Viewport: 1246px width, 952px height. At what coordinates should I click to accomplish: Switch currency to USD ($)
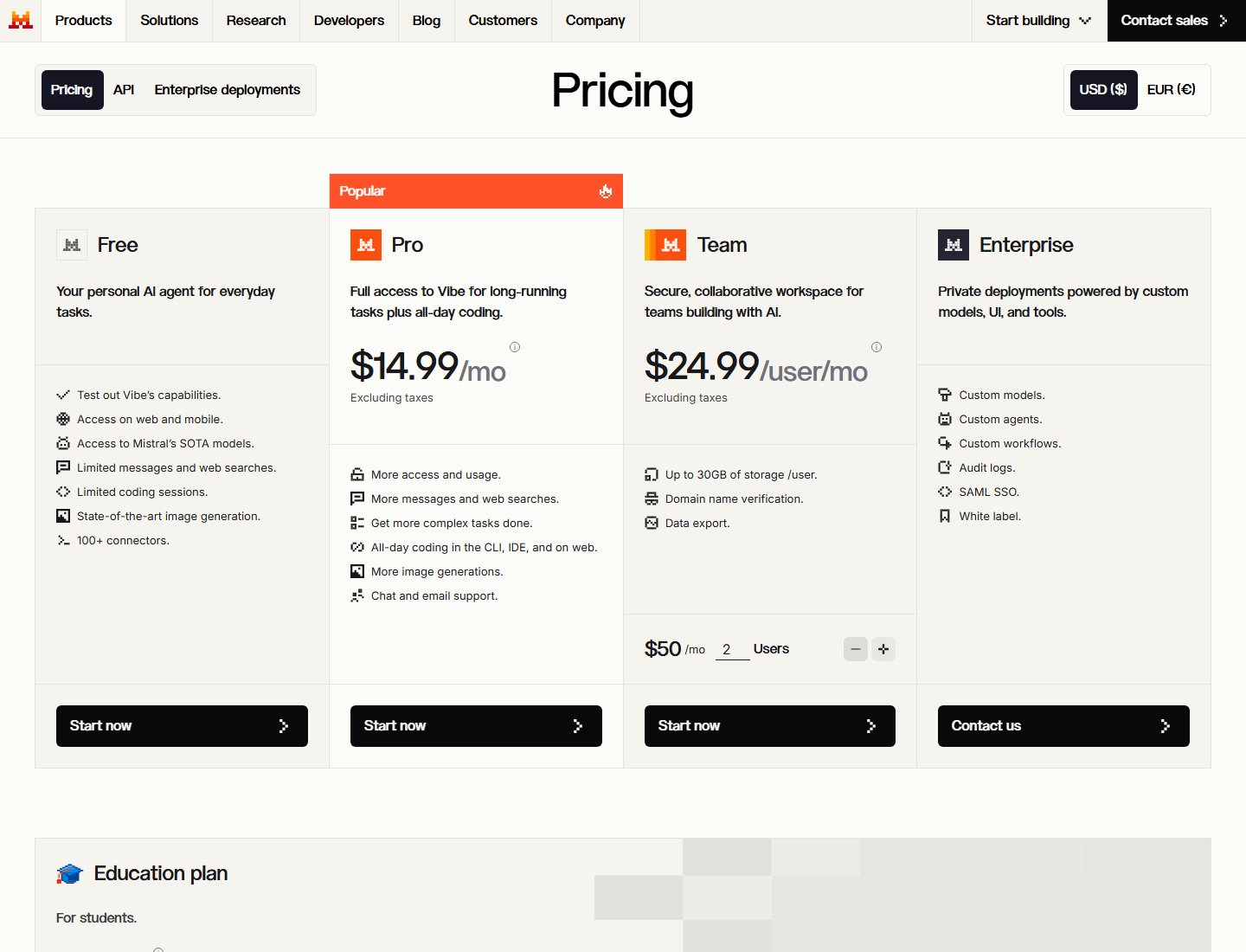point(1103,90)
